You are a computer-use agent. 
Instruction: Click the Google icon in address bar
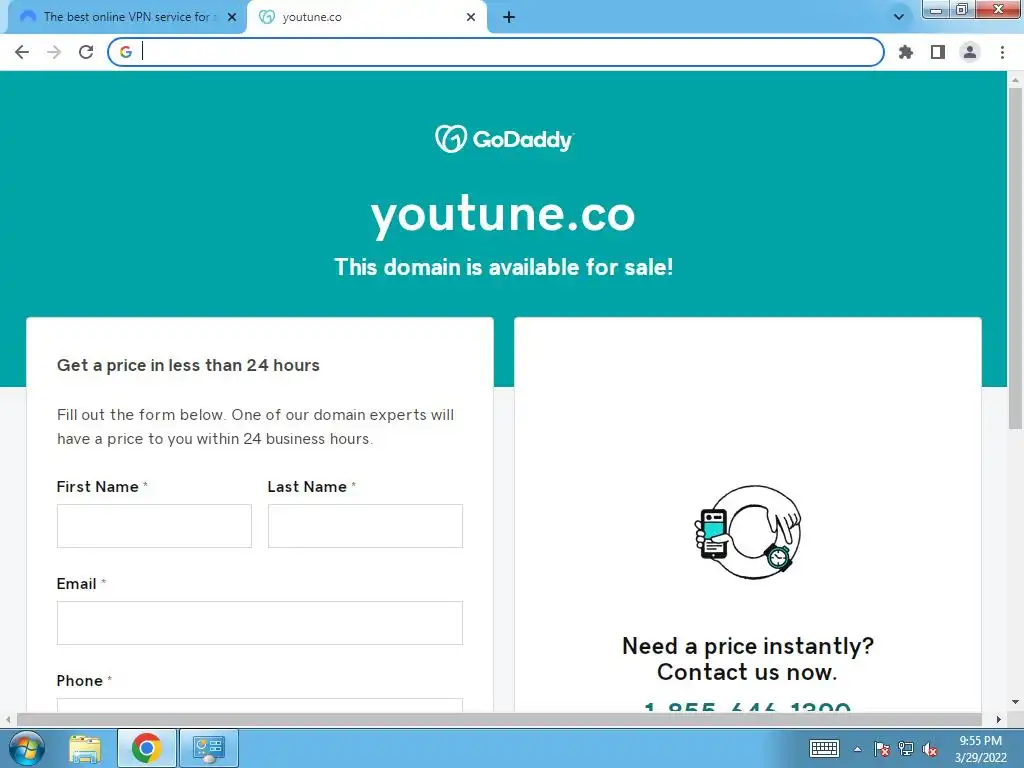[x=126, y=52]
